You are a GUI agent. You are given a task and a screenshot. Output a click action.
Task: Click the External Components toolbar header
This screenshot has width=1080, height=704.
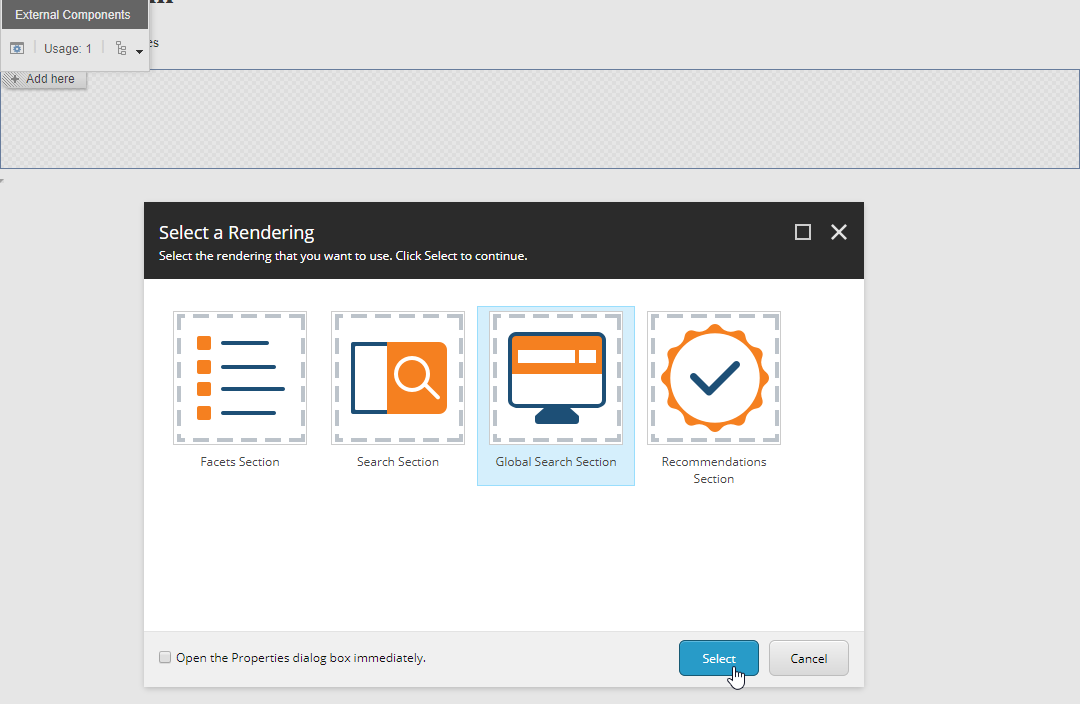point(73,15)
